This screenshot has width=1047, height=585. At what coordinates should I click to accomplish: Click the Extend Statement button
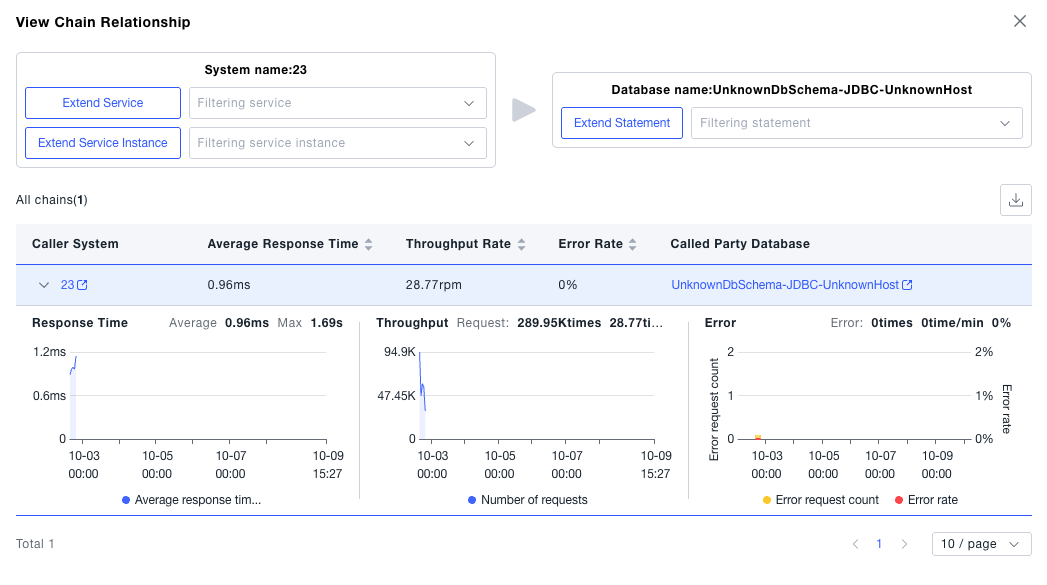pos(622,123)
